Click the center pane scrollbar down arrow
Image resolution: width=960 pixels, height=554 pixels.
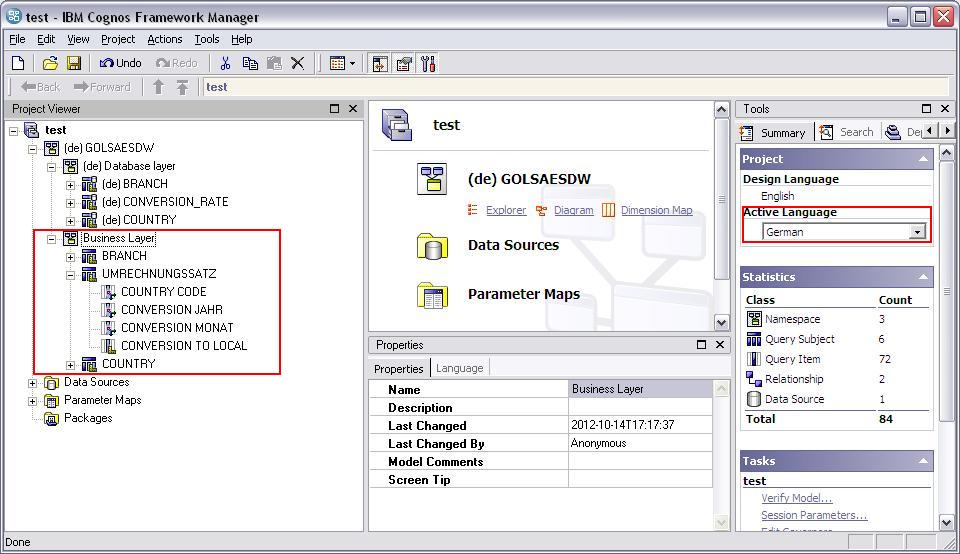(x=721, y=322)
